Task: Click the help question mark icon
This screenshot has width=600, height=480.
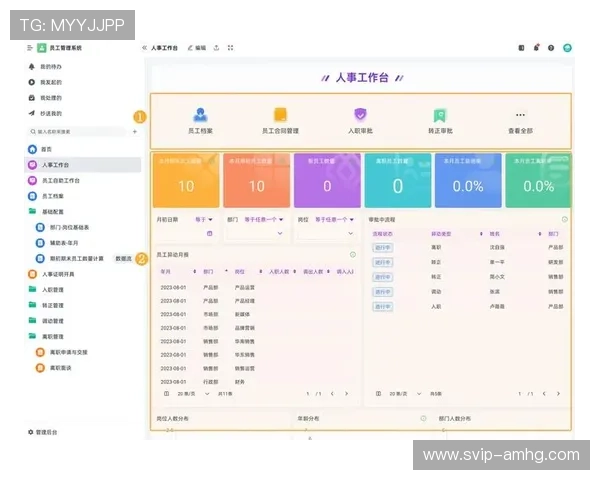Action: (551, 48)
